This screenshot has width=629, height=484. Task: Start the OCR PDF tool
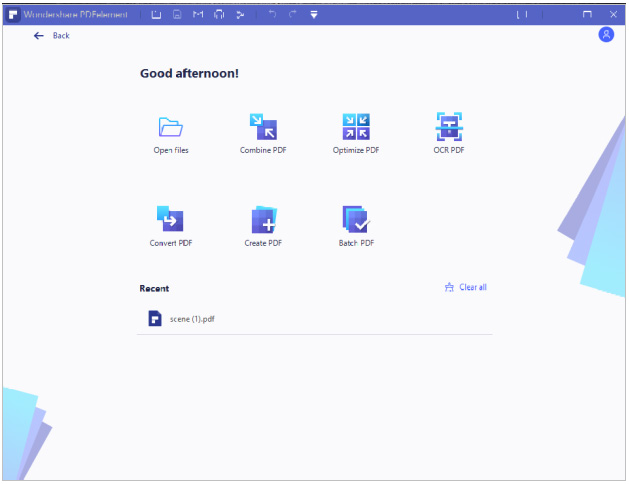(x=449, y=134)
